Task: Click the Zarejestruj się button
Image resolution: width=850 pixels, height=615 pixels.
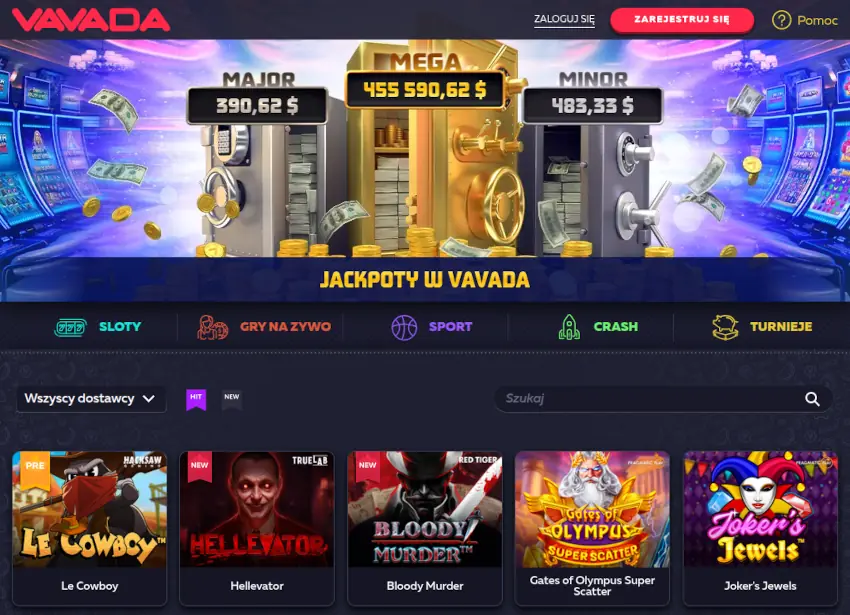Action: tap(682, 20)
